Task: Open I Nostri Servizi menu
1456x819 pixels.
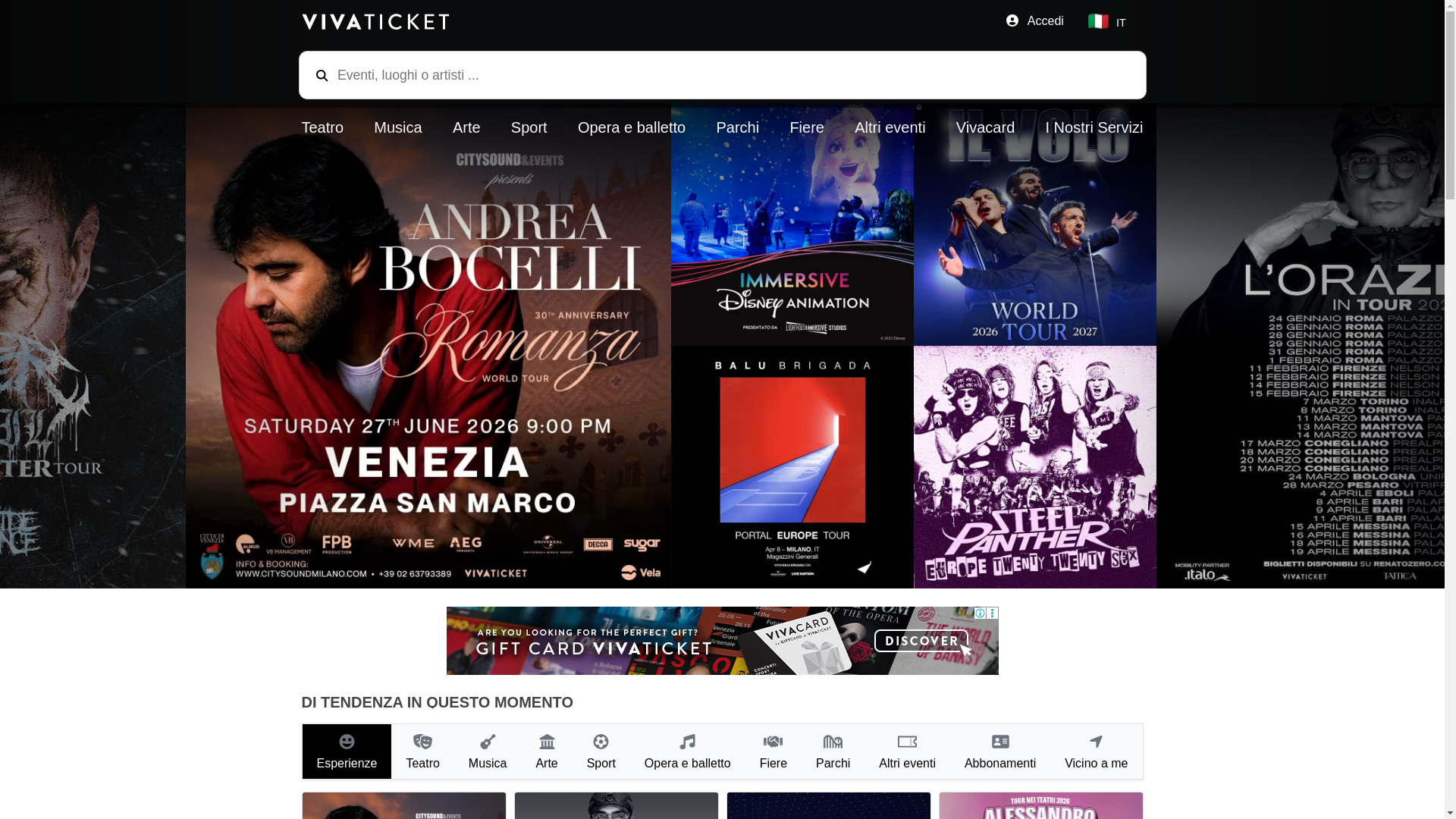Action: (x=1094, y=127)
